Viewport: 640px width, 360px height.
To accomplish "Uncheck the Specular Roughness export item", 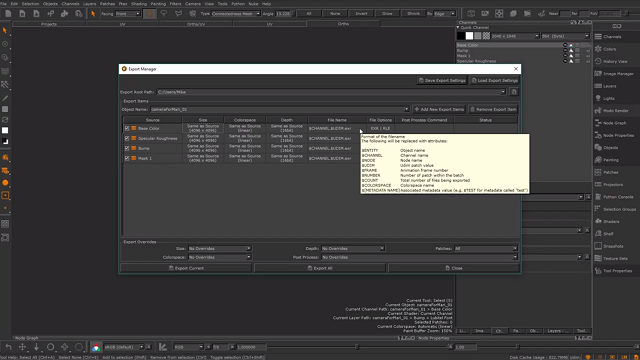I will tap(127, 138).
